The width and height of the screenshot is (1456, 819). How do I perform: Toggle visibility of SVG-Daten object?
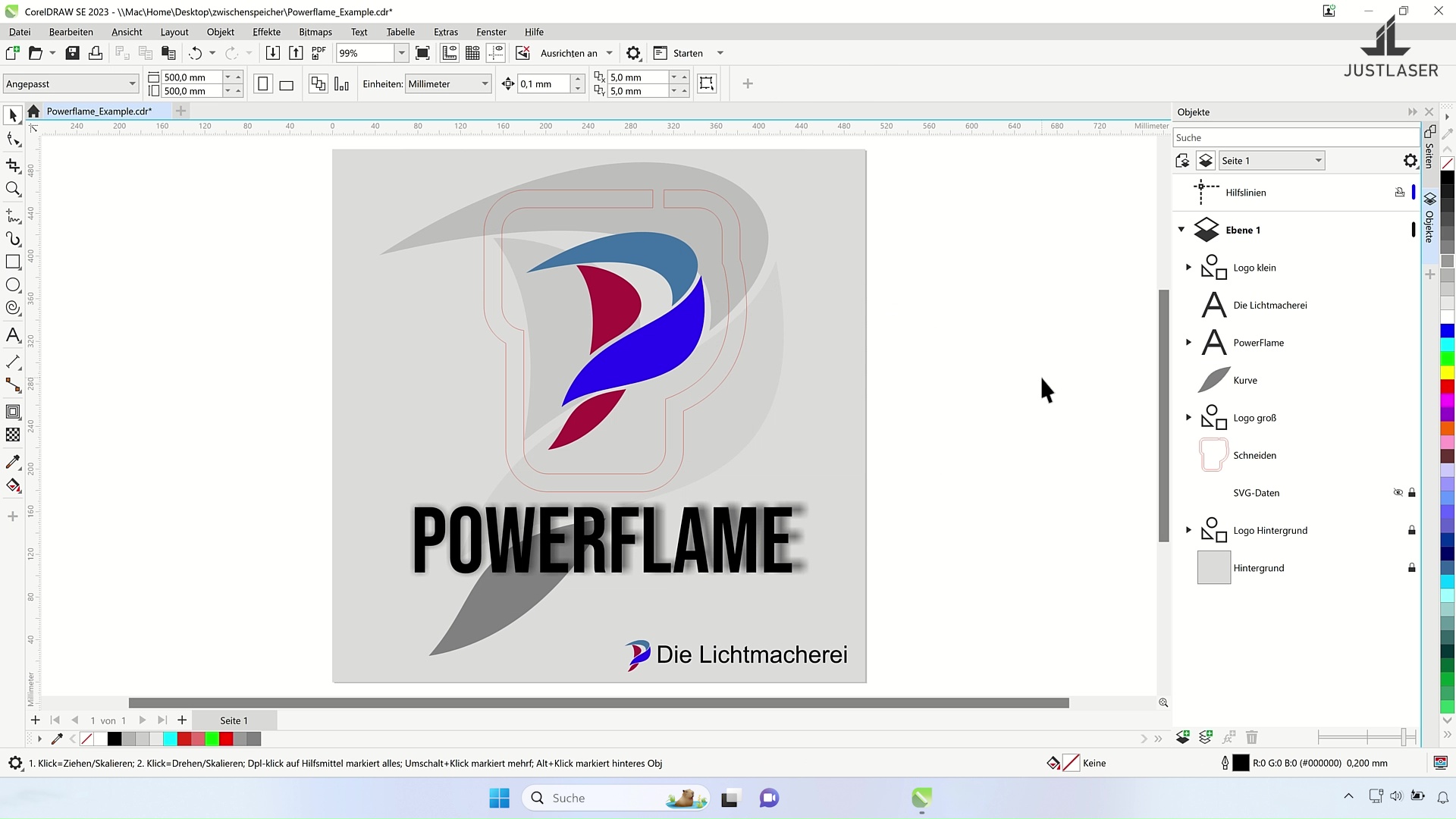tap(1398, 493)
